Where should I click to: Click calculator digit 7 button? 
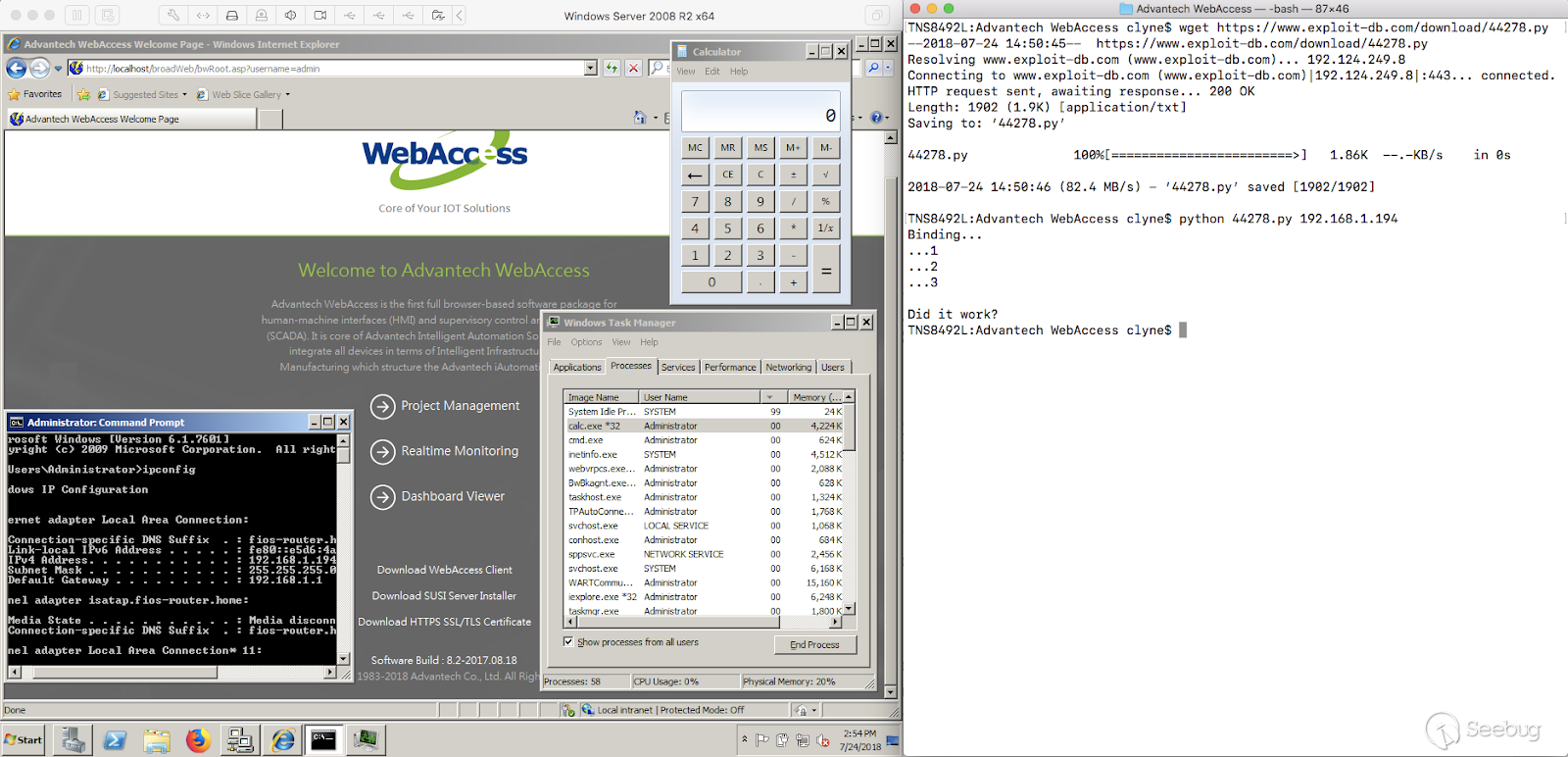pyautogui.click(x=695, y=201)
